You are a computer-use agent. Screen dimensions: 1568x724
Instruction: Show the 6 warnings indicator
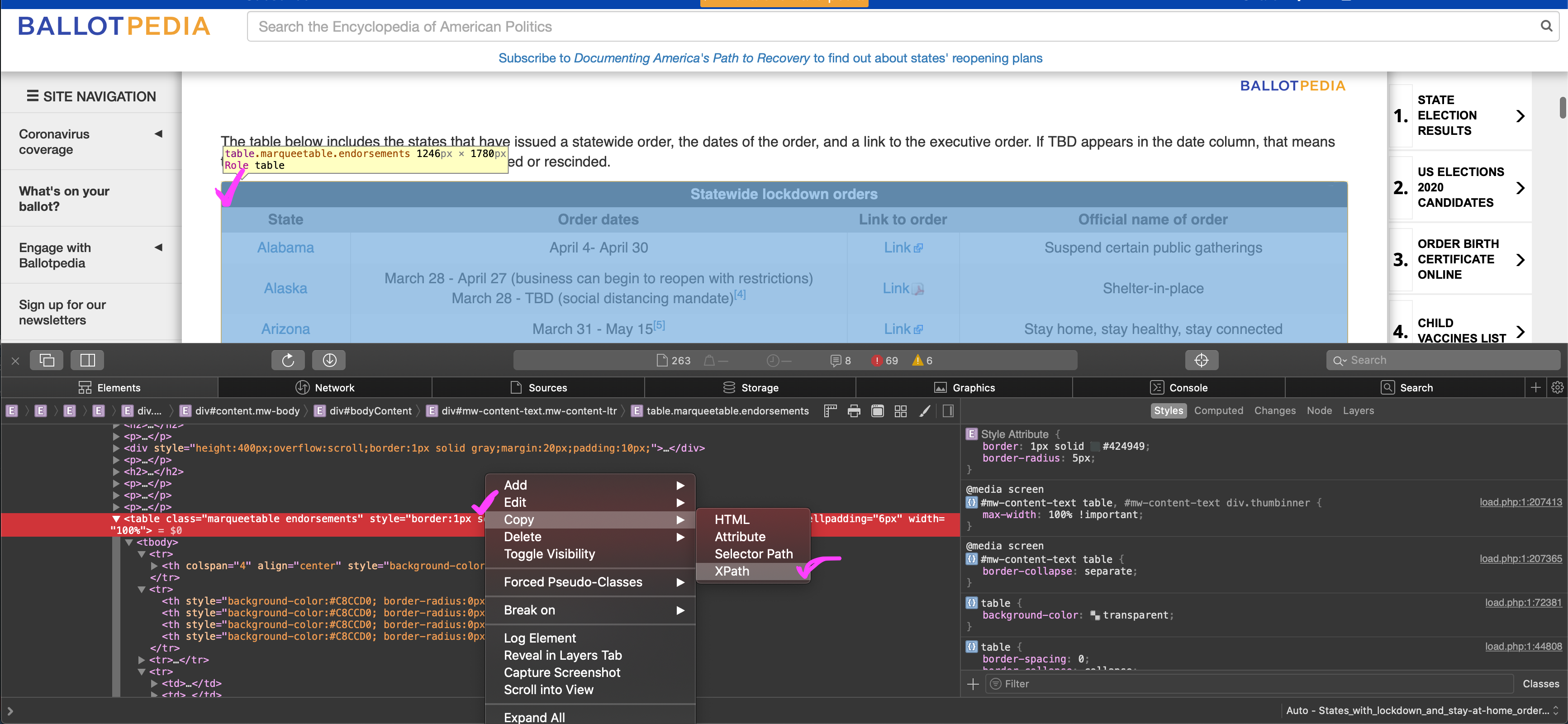click(922, 361)
